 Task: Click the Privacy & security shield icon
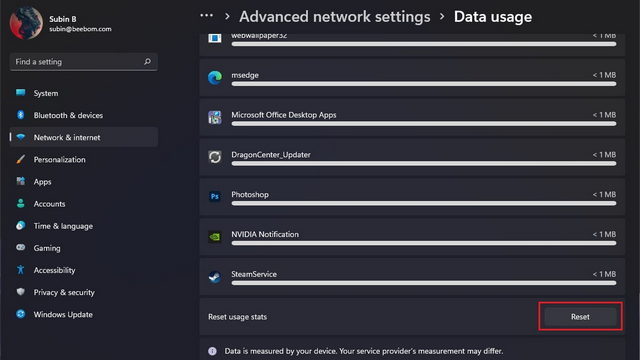point(20,291)
